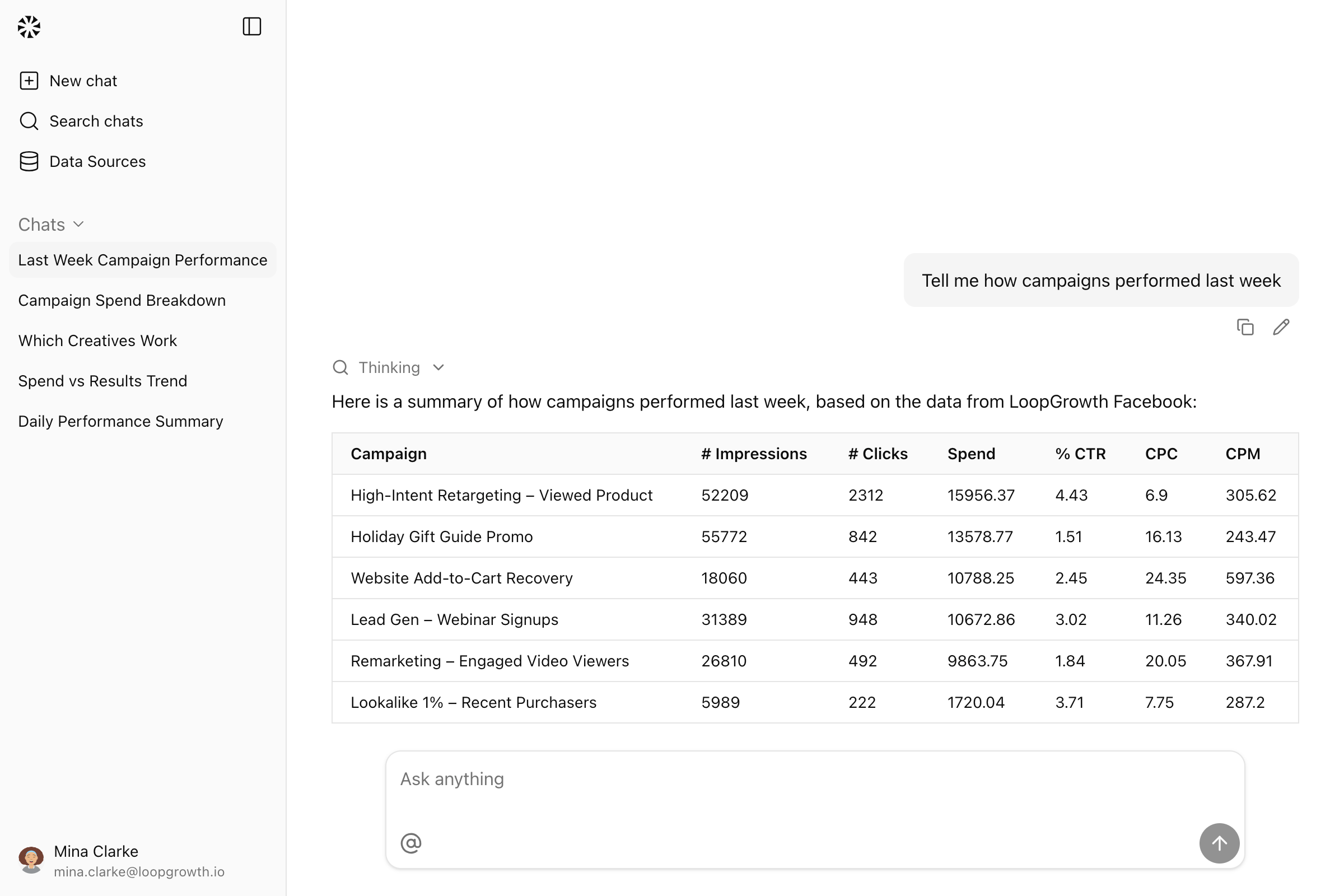The image size is (1344, 896).
Task: Open the chevron next to Chats header
Action: pyautogui.click(x=79, y=225)
